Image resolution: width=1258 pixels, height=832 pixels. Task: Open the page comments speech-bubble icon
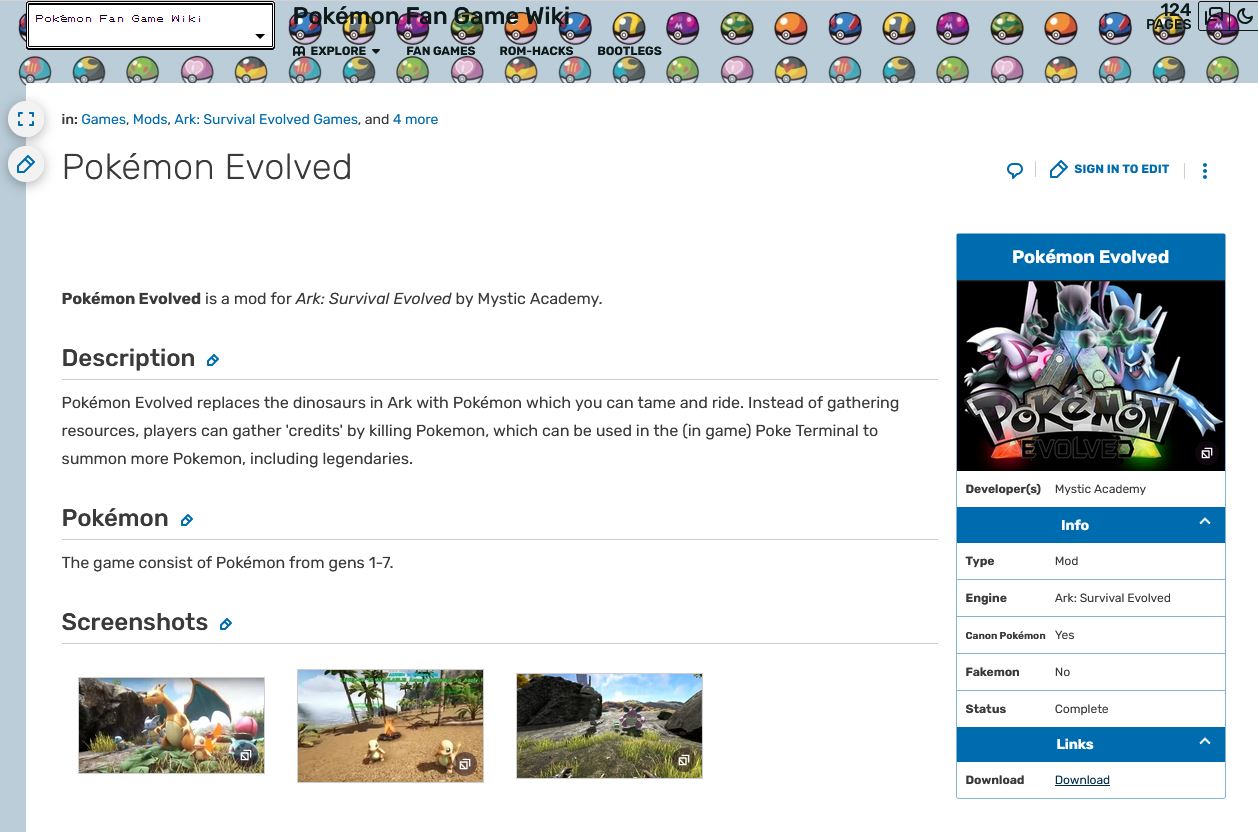coord(1015,170)
